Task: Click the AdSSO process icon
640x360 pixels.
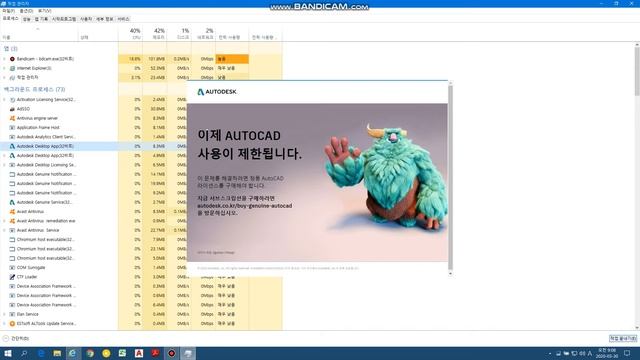Action: [12, 109]
